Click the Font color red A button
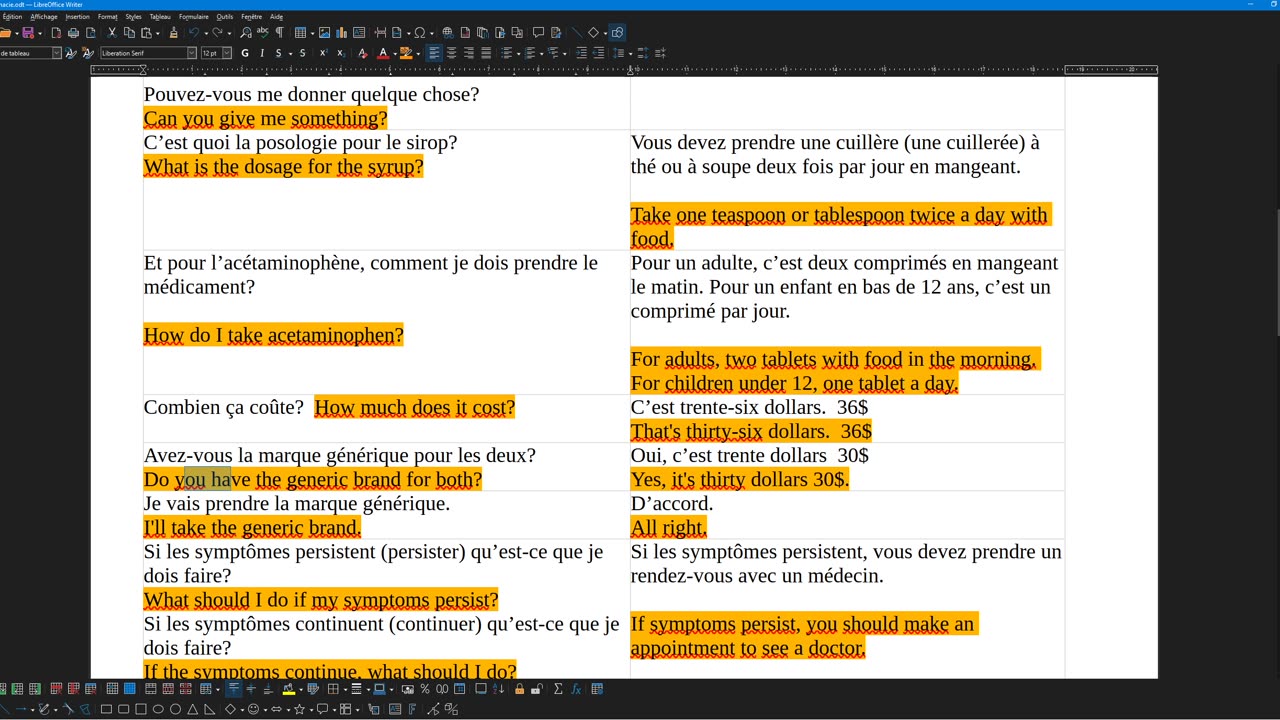Image resolution: width=1280 pixels, height=720 pixels. pyautogui.click(x=383, y=53)
